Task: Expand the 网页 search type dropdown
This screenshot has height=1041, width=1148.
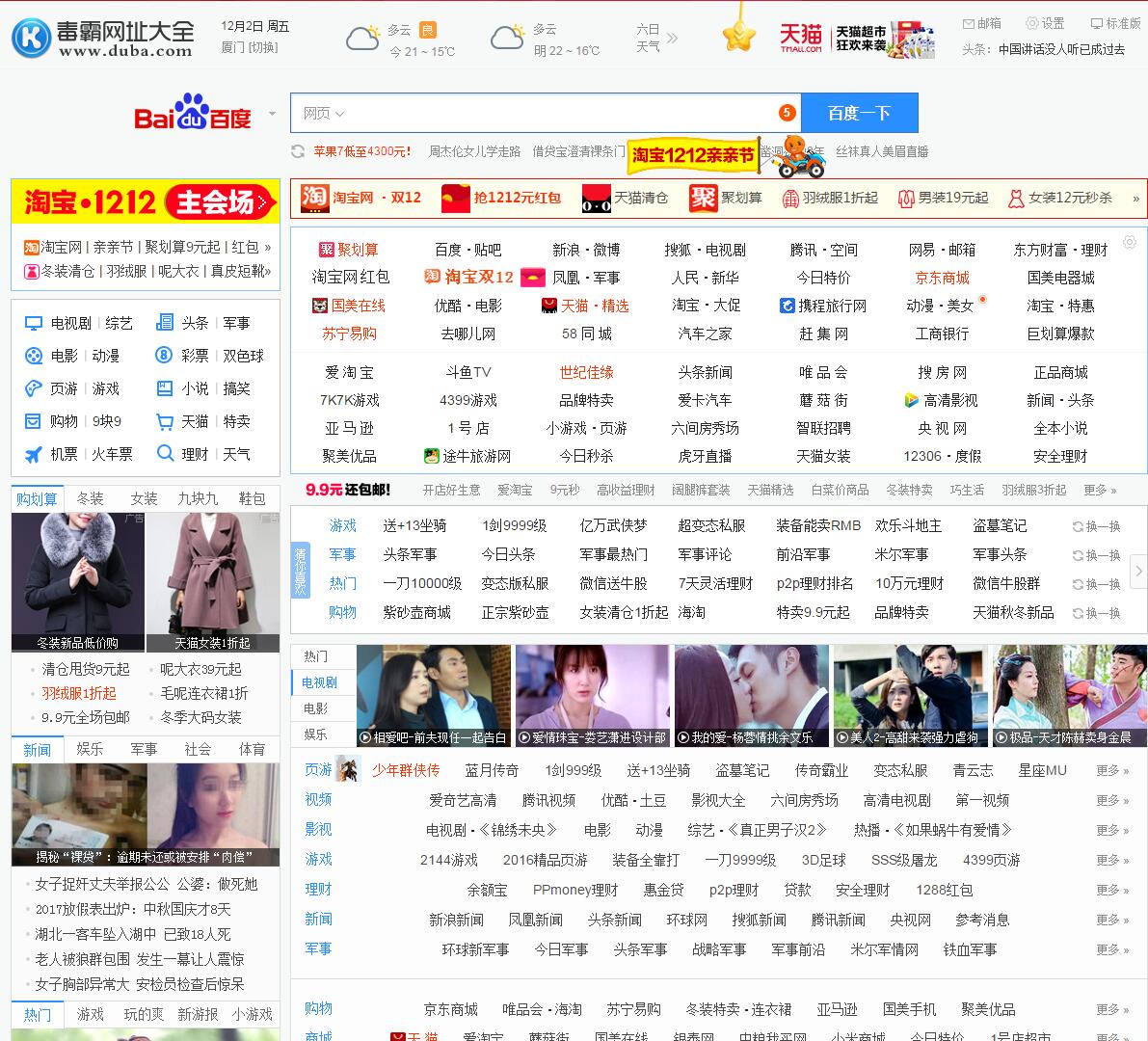Action: click(x=324, y=114)
